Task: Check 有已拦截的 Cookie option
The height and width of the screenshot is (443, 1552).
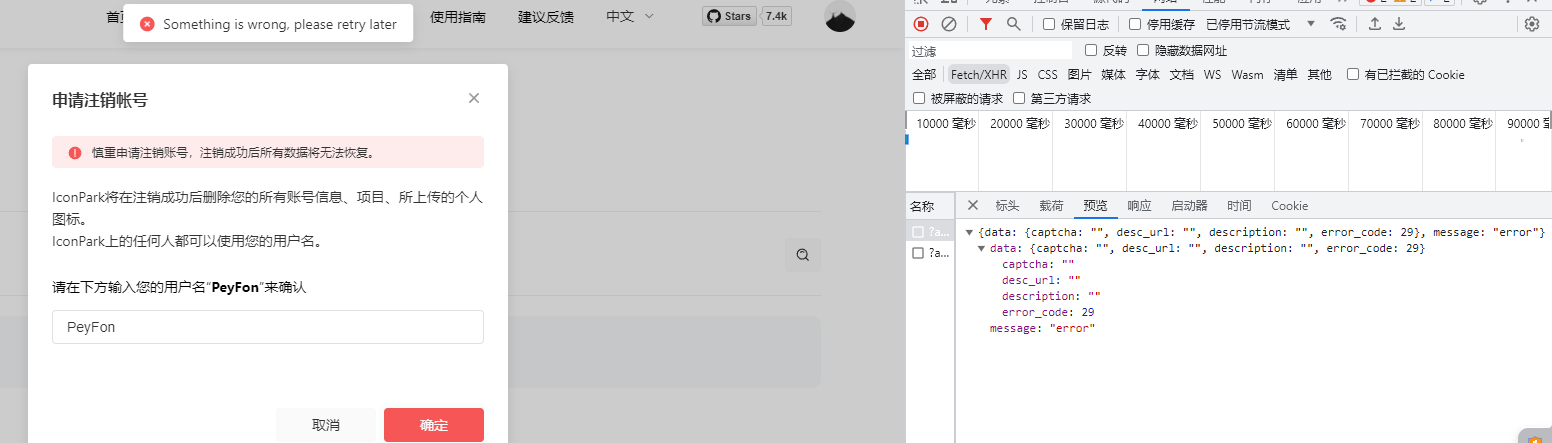Action: 1353,74
